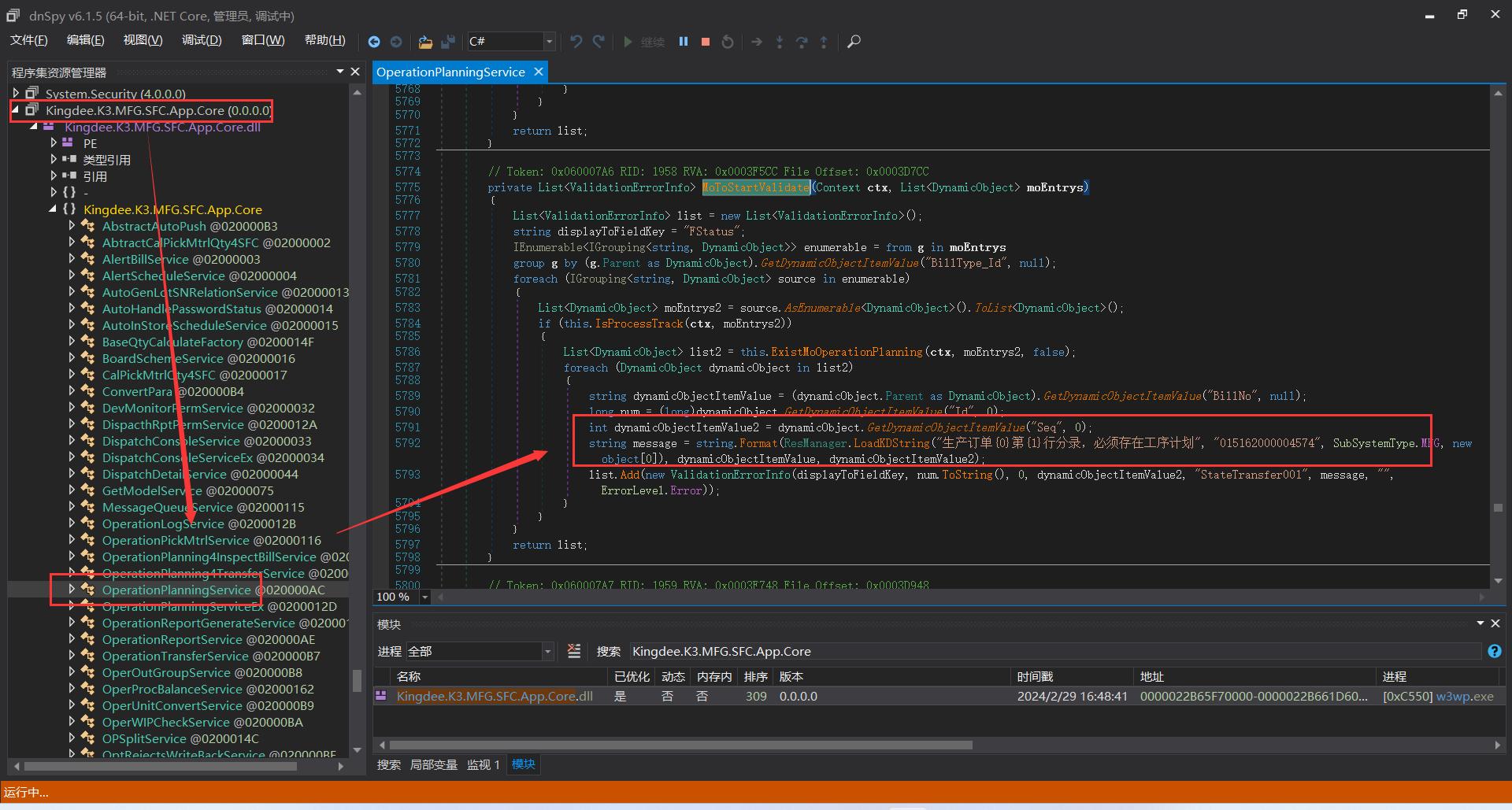
Task: Click the reset search settings icon
Action: coord(574,651)
